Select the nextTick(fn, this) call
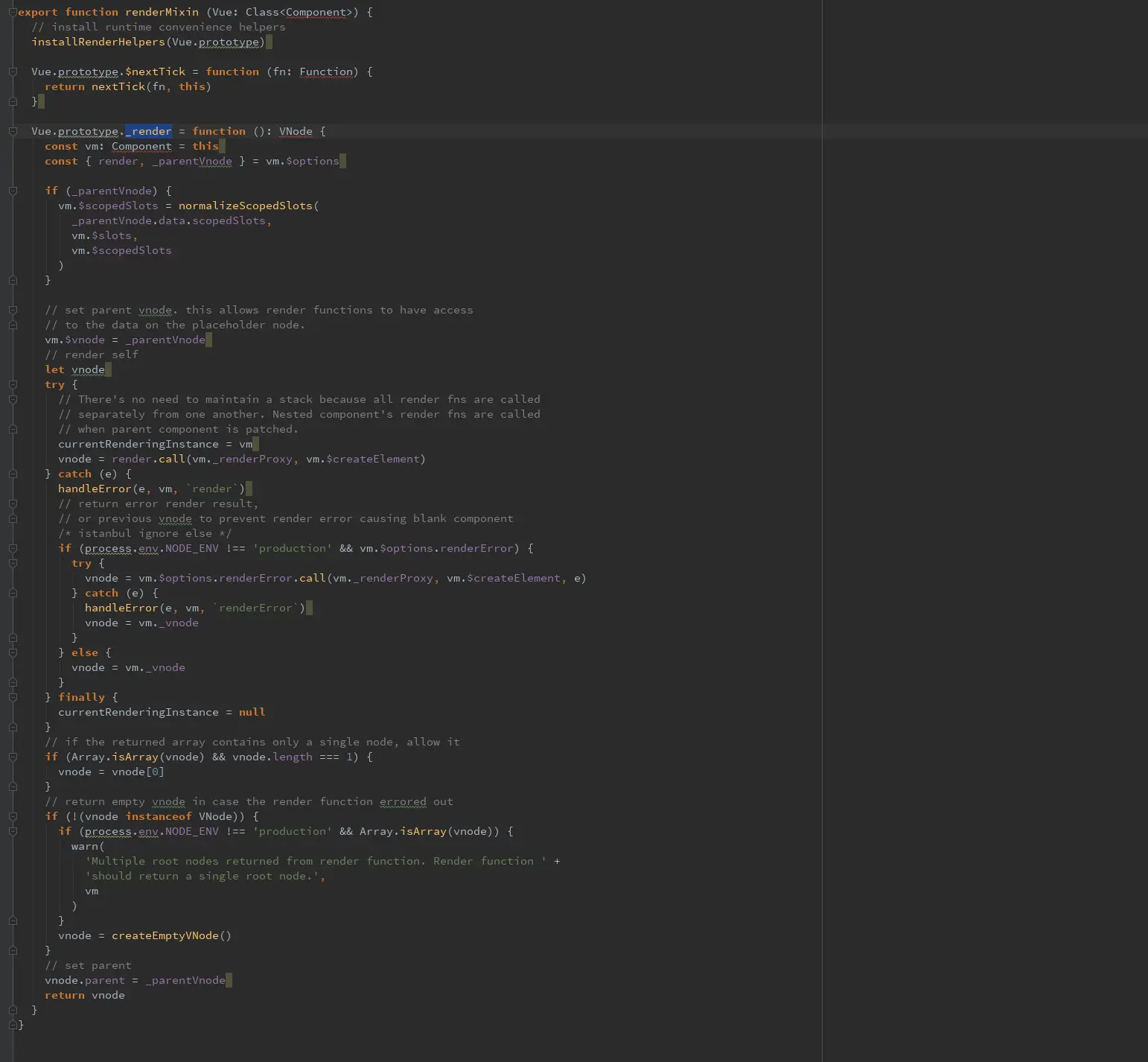The width and height of the screenshot is (1148, 1062). coord(151,86)
